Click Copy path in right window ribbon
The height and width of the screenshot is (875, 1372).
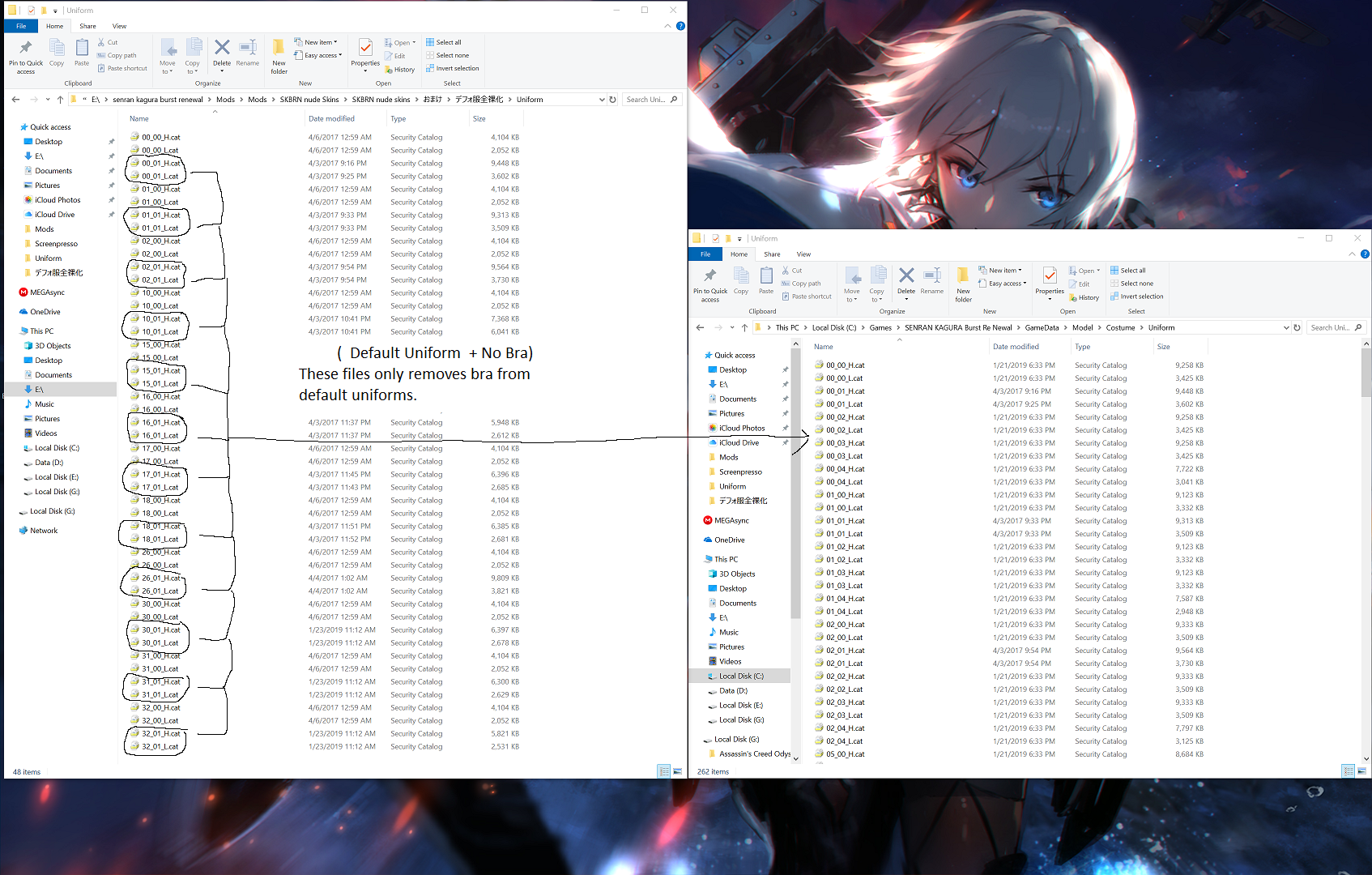point(801,284)
